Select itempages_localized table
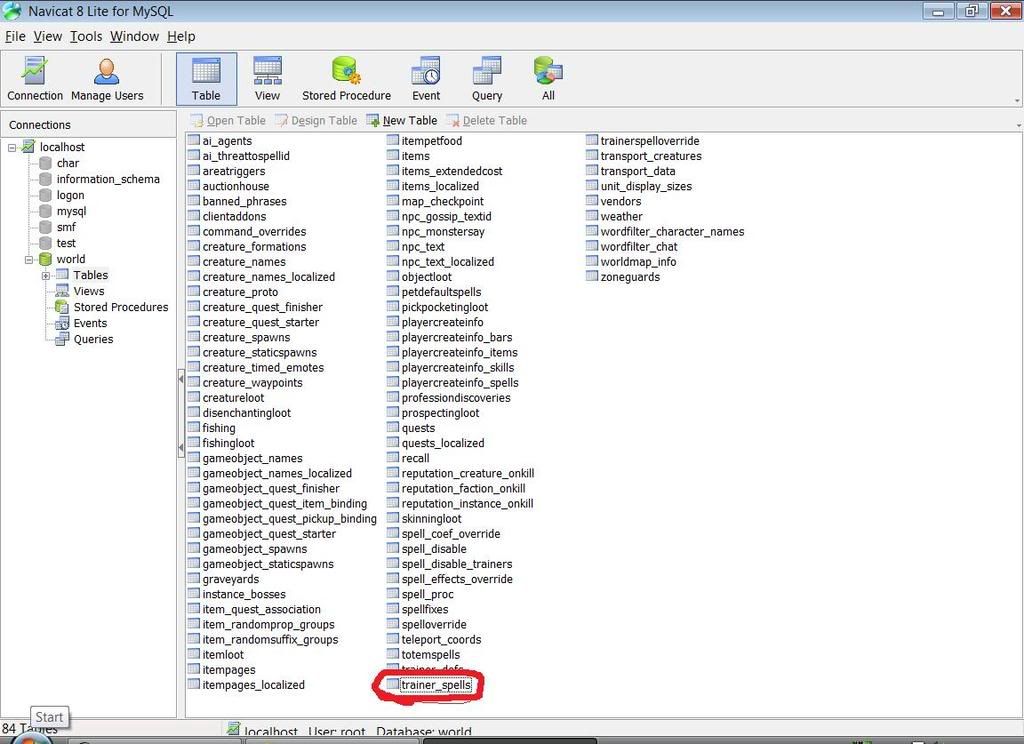The width and height of the screenshot is (1024, 744). (x=246, y=685)
